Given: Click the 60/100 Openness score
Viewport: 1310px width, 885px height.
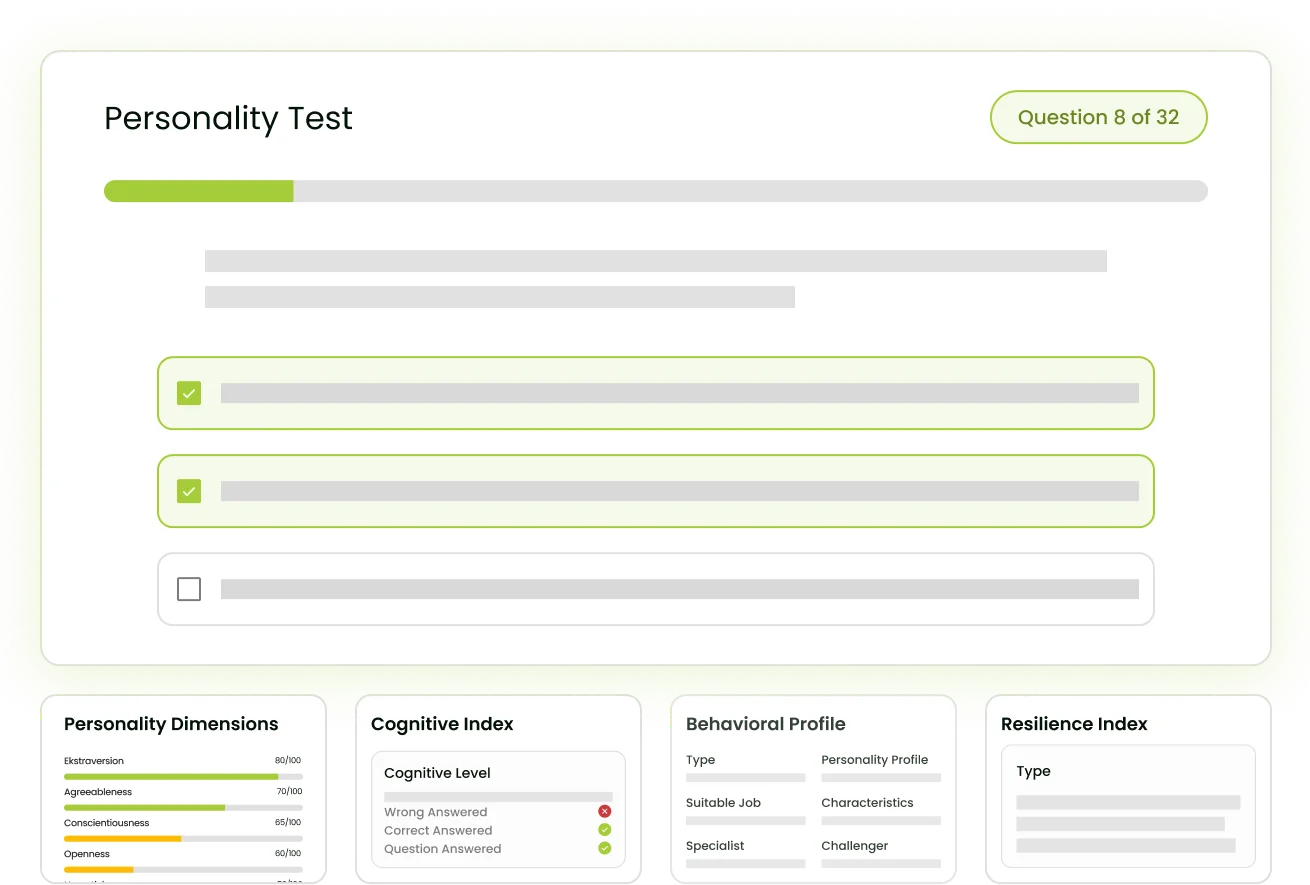Looking at the screenshot, I should (288, 854).
